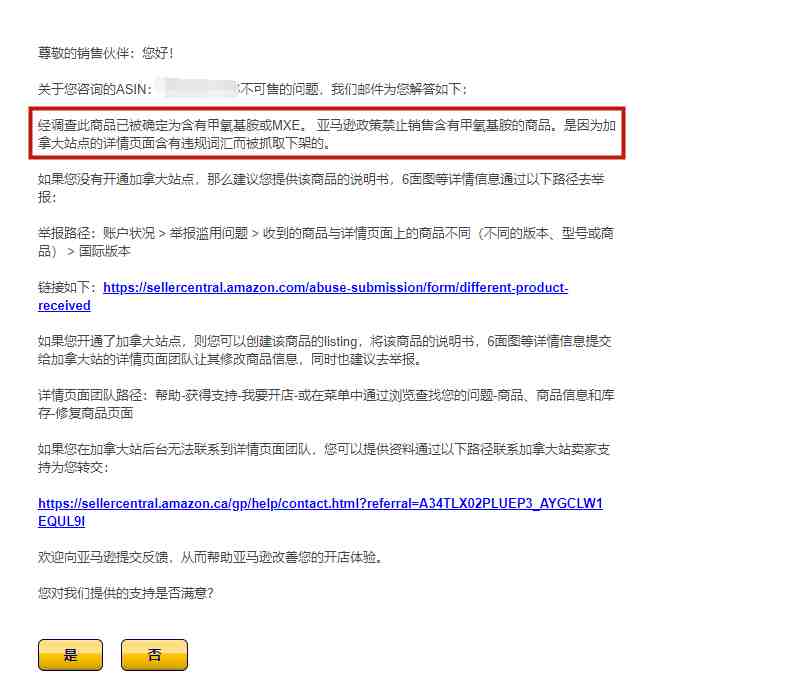The width and height of the screenshot is (792, 695).
Task: Click the paragraph starting 如果您没有开通加拿大站点
Action: [x=321, y=188]
